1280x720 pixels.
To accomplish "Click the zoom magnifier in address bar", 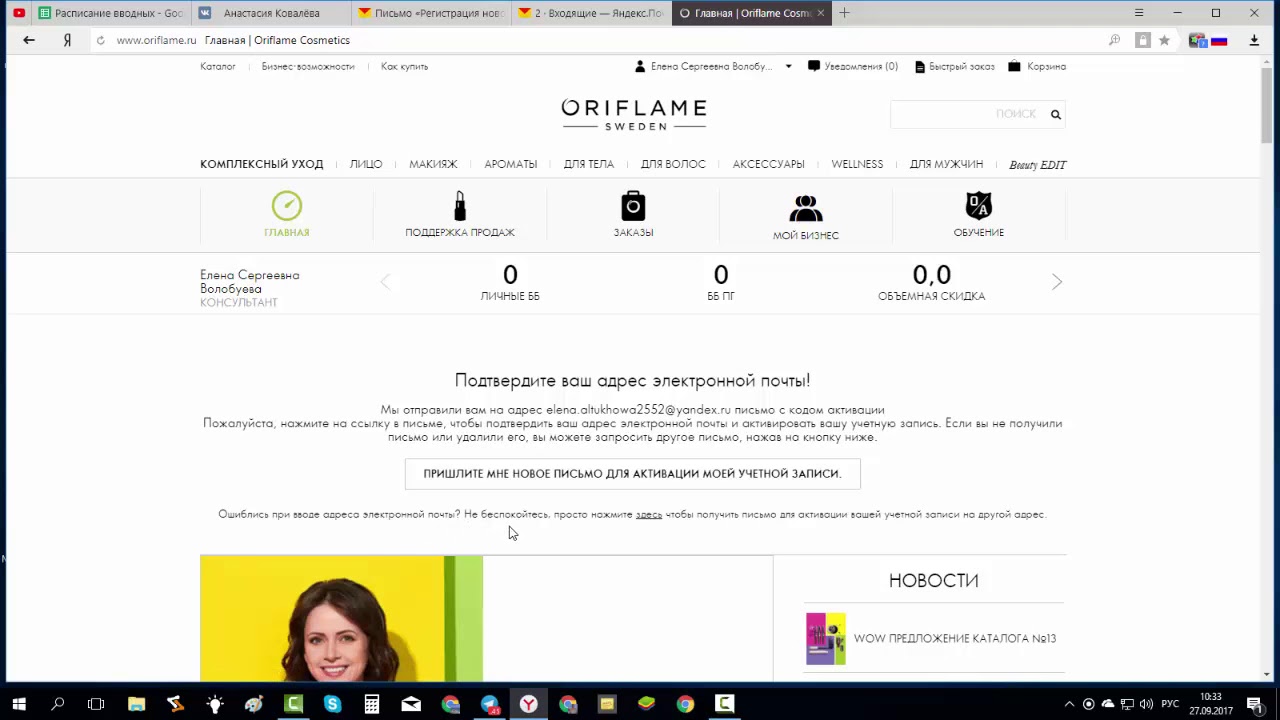I will click(x=1114, y=40).
